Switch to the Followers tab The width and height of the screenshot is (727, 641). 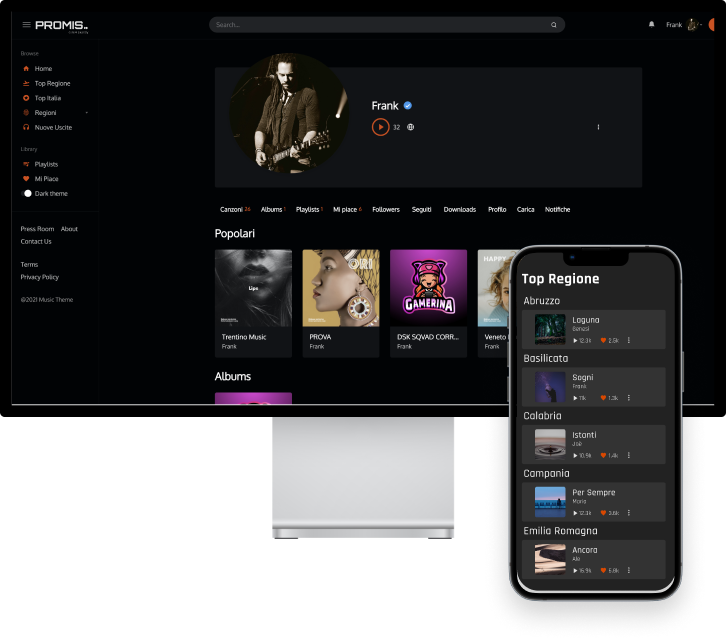point(386,210)
